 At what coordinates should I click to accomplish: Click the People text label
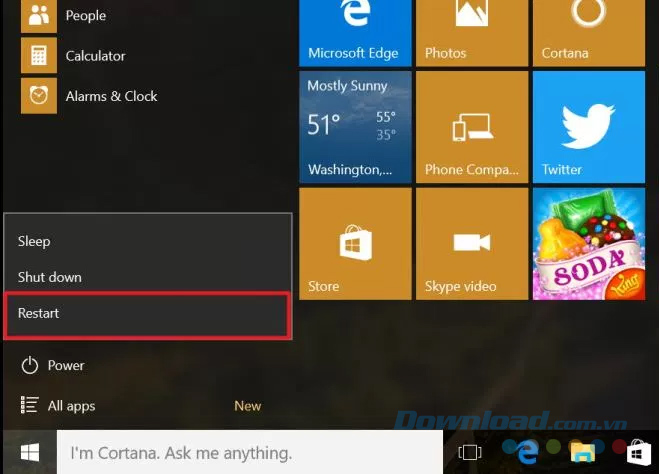coord(86,16)
